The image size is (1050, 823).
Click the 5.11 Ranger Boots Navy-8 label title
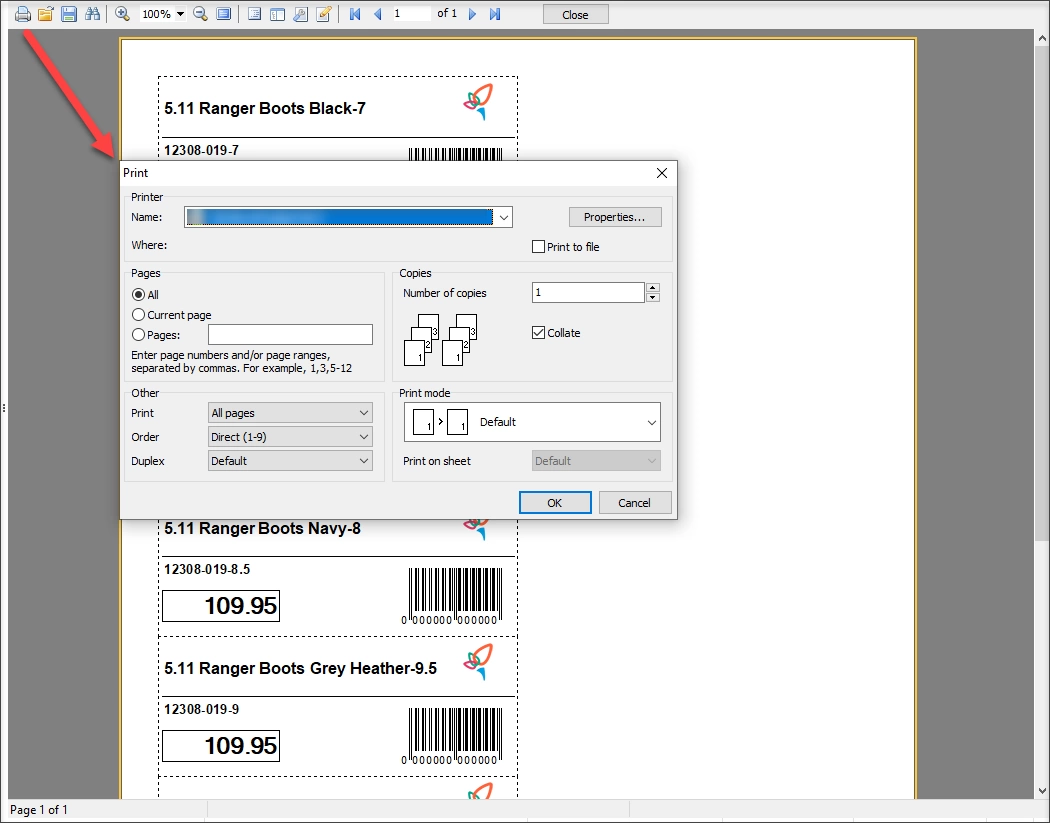click(x=262, y=528)
